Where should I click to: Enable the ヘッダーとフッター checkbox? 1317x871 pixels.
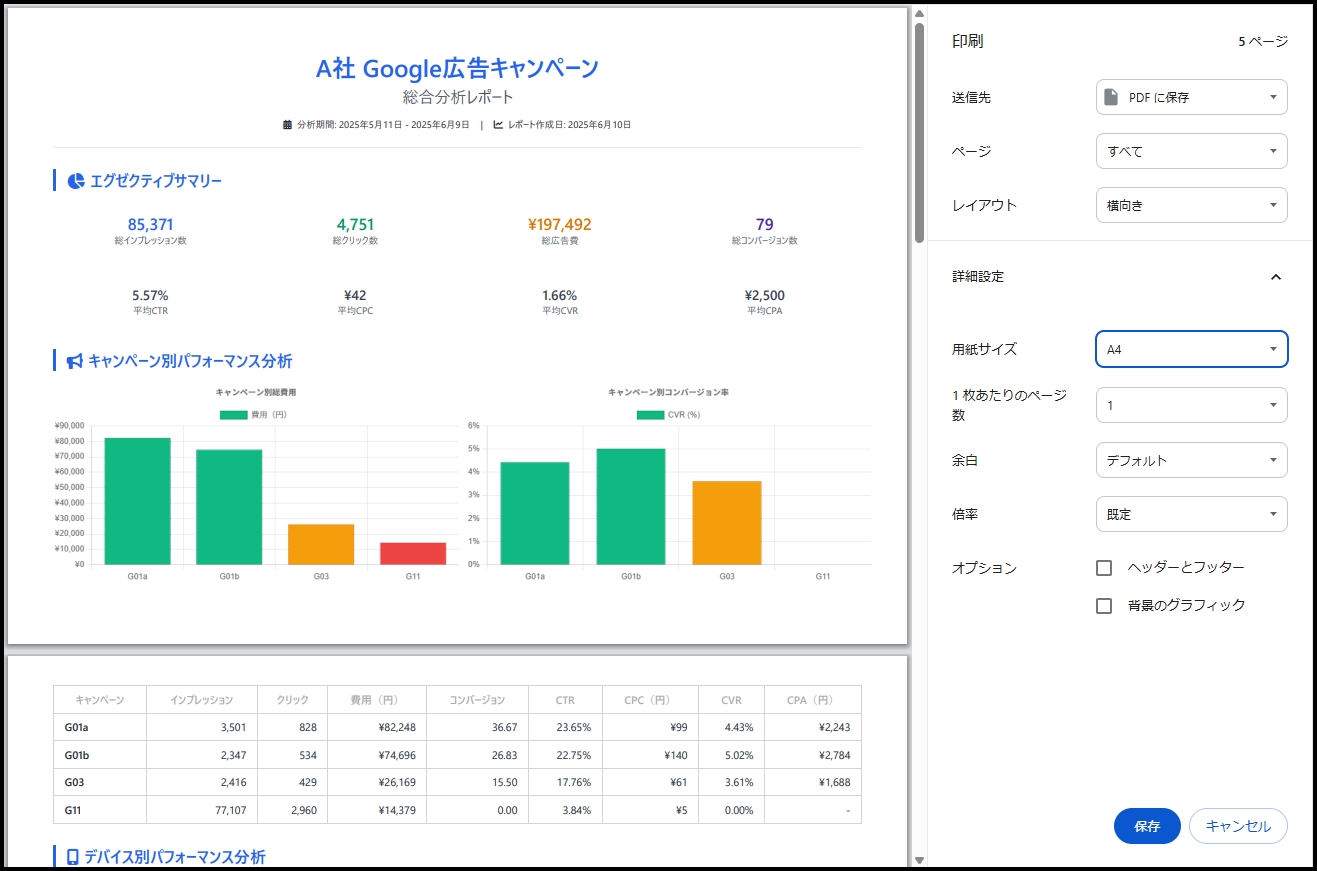pos(1104,568)
